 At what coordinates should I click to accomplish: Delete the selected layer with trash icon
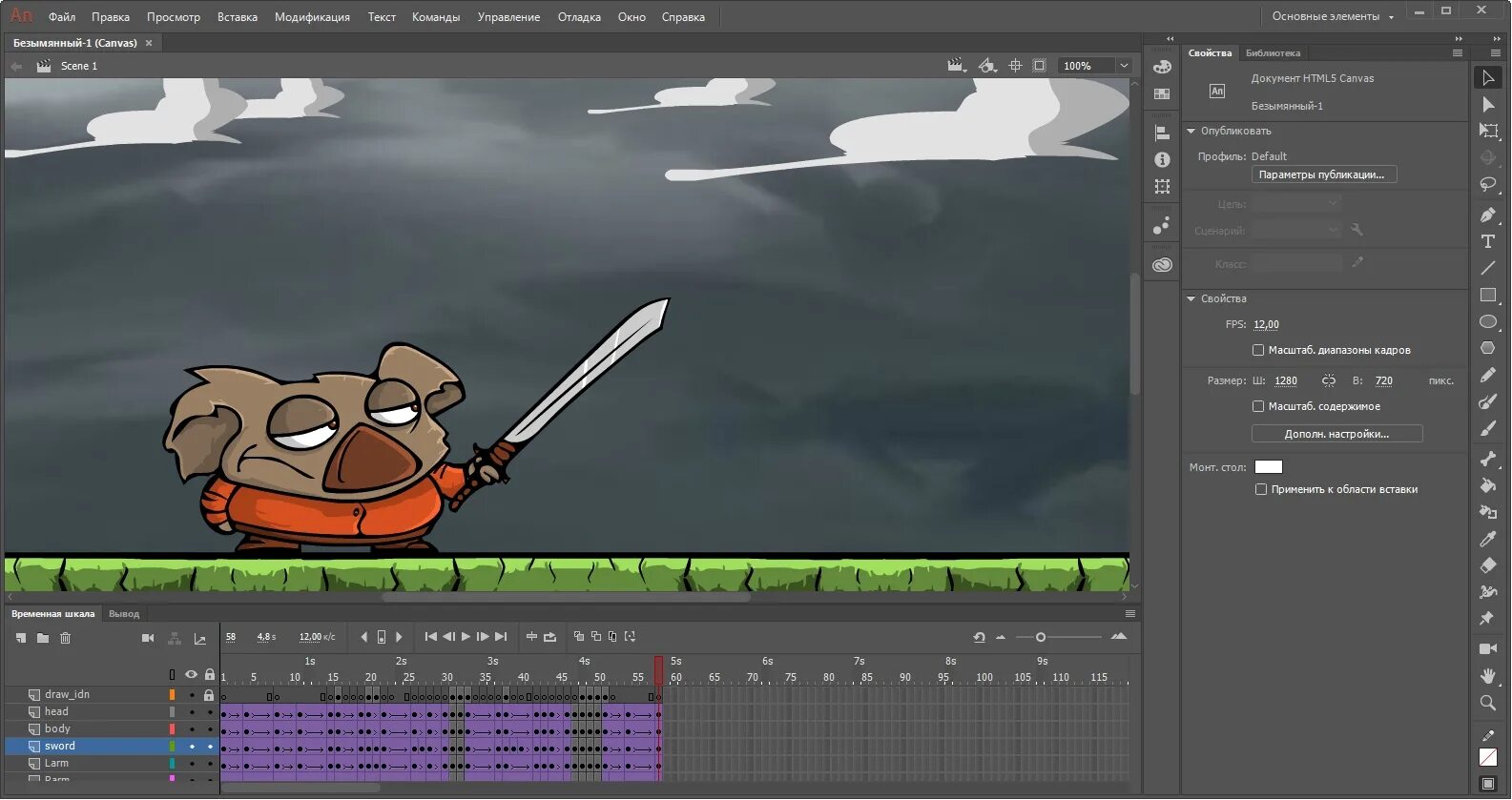tap(66, 638)
